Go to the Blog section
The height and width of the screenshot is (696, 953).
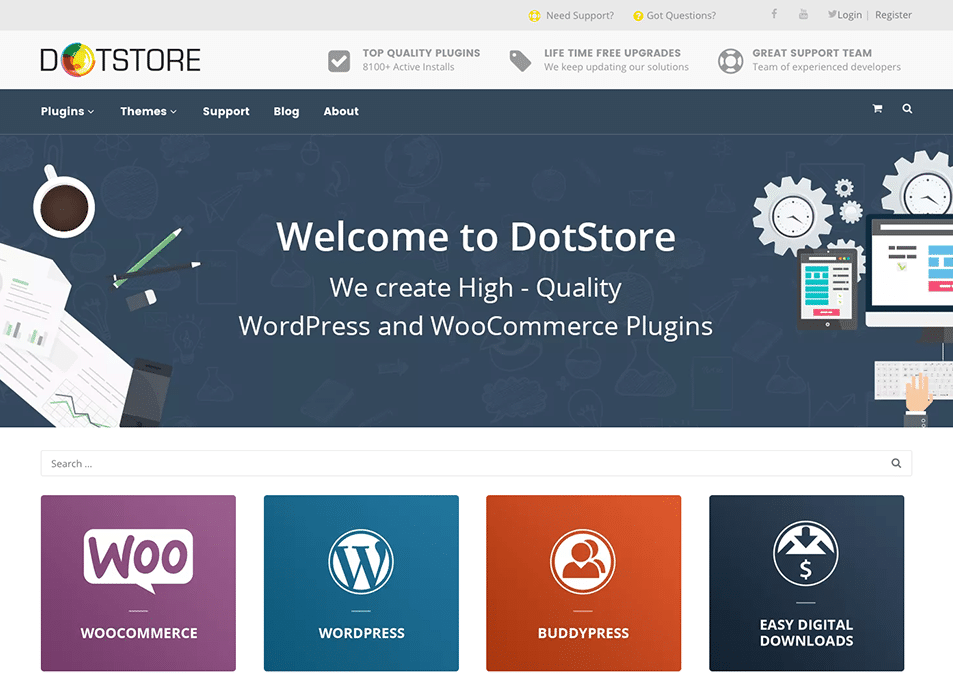[286, 111]
